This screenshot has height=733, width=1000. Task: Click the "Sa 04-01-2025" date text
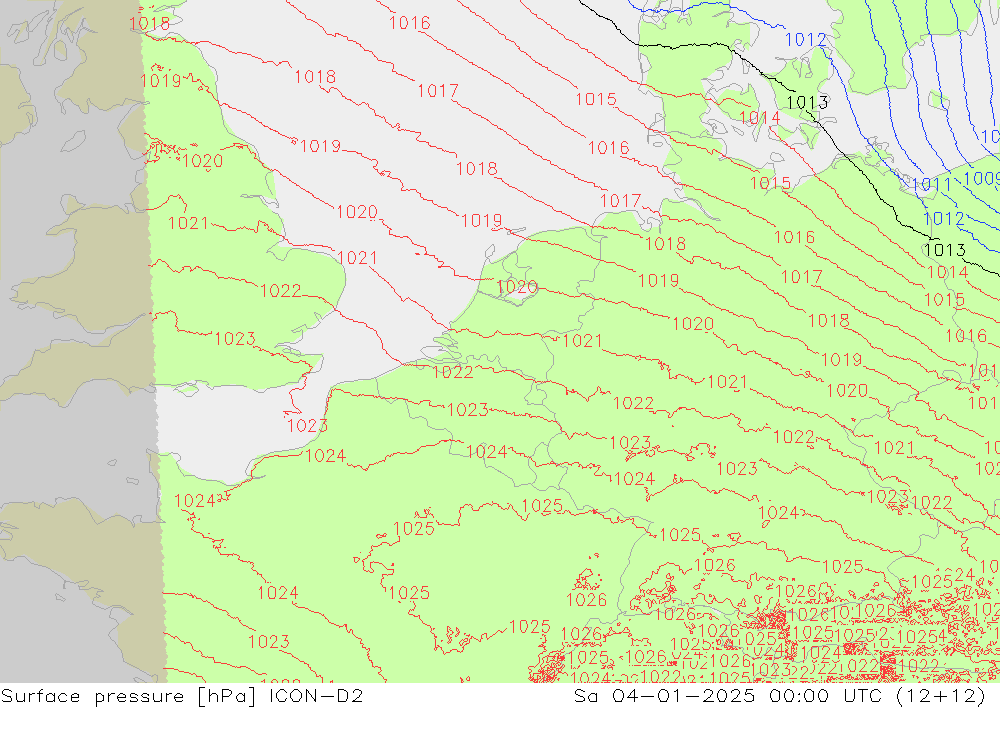664,695
